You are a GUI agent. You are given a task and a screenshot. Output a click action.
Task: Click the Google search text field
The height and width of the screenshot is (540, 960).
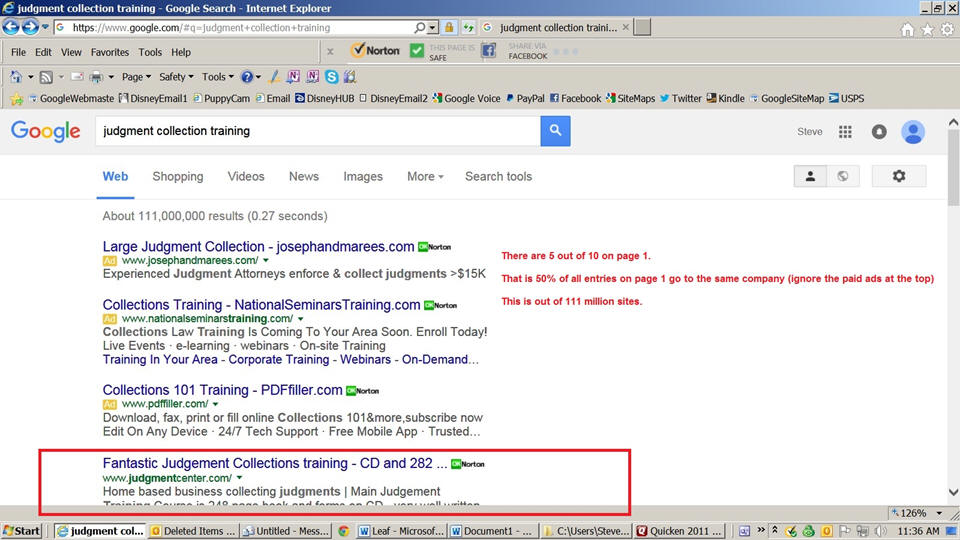coord(318,131)
